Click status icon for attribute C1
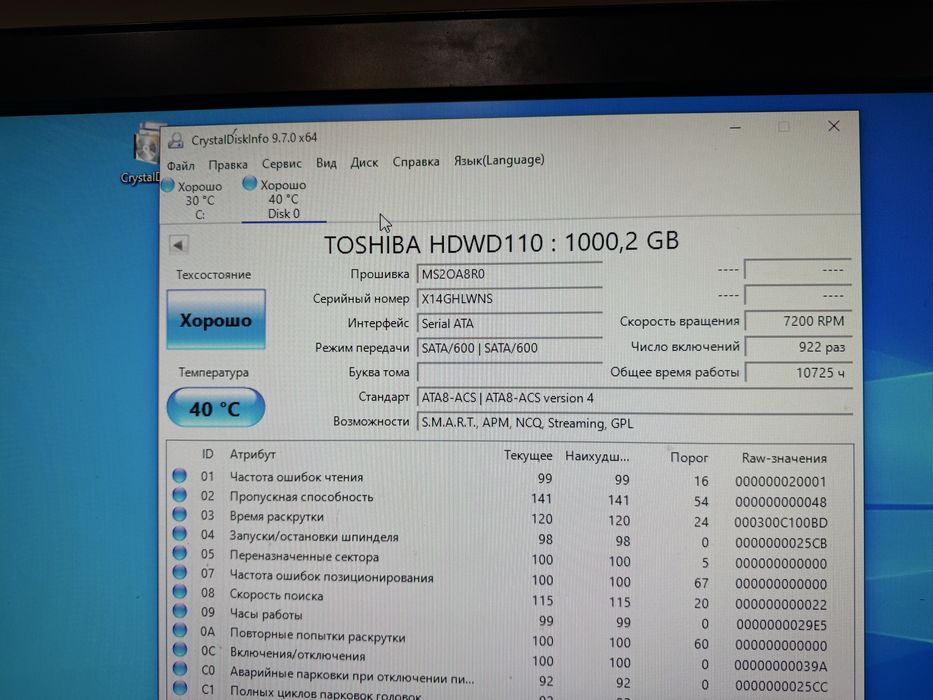933x700 pixels. 179,688
